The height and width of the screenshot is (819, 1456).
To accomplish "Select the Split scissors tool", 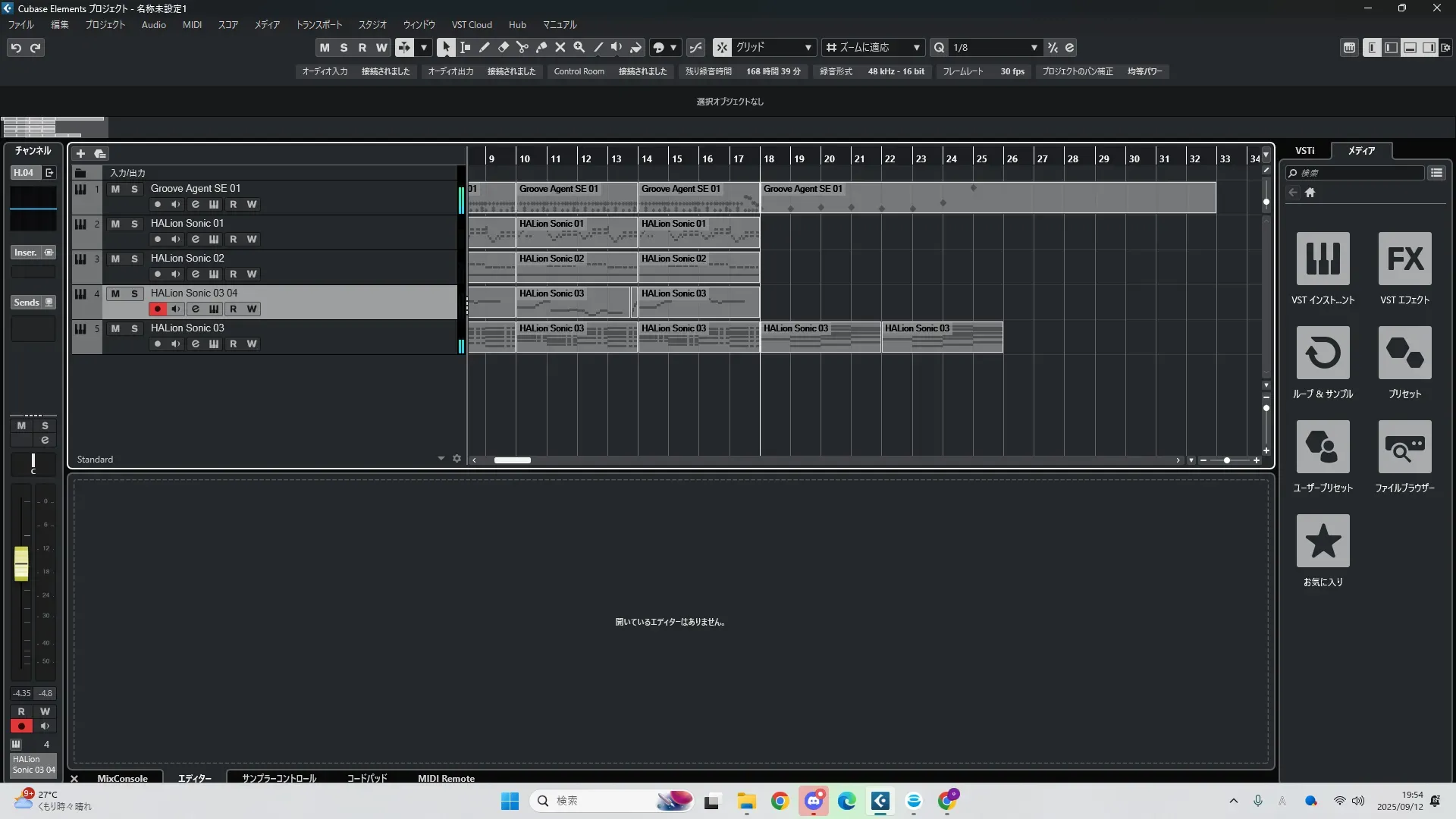I will (x=522, y=47).
